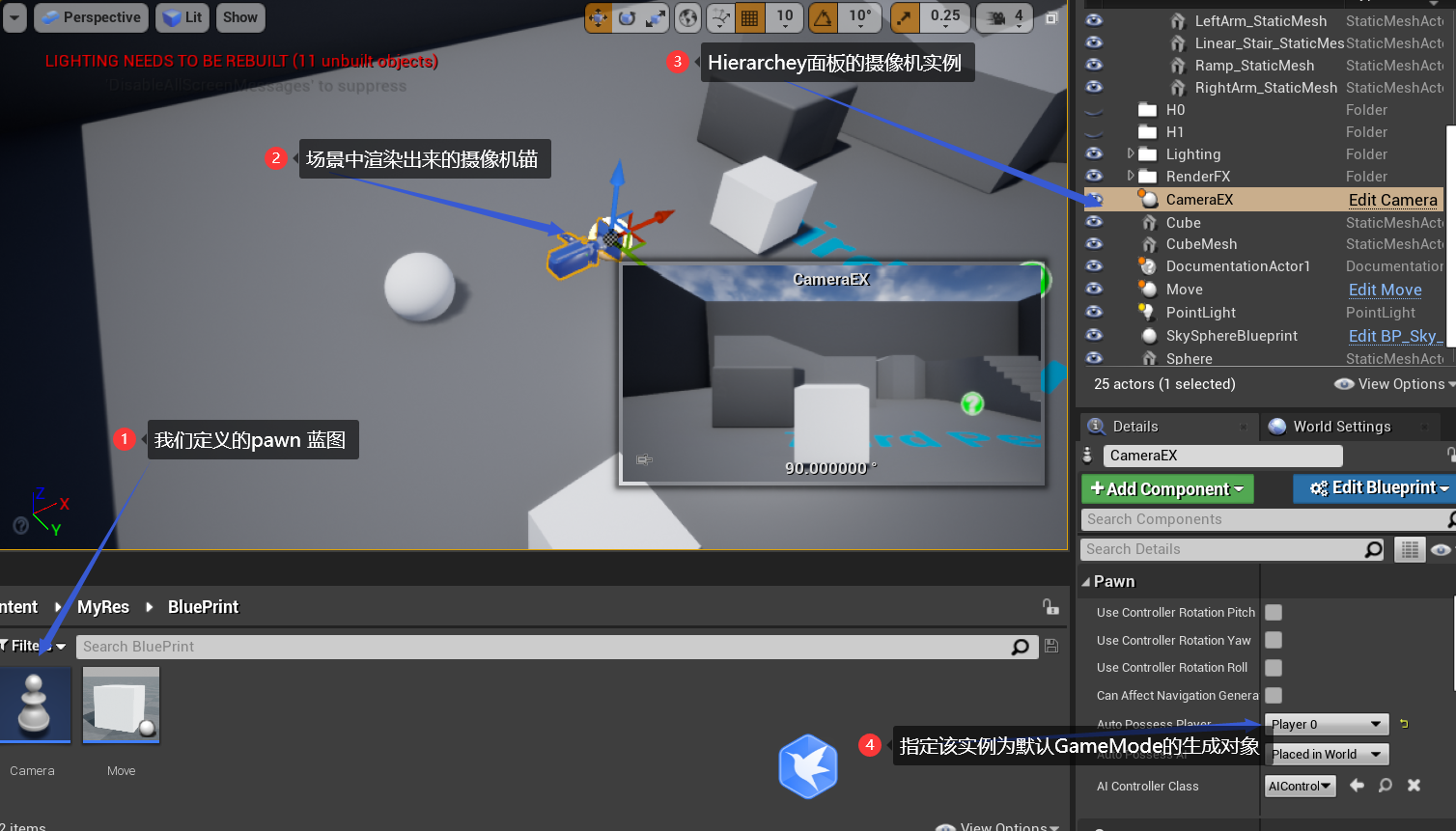Switch between world and local transform space

click(x=686, y=17)
